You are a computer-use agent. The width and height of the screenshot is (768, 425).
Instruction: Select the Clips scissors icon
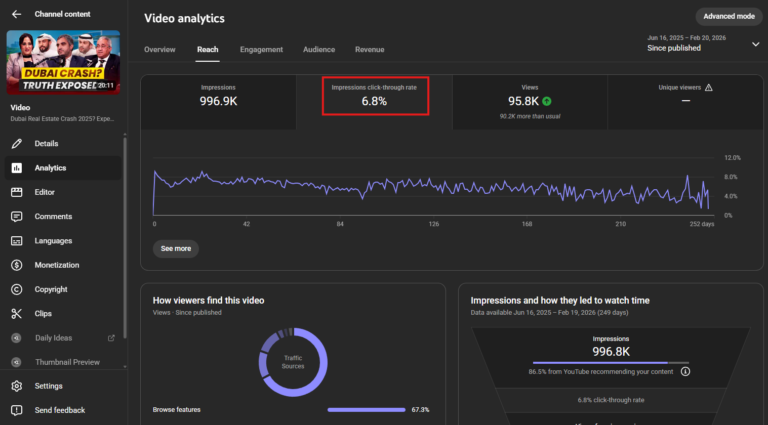click(16, 313)
